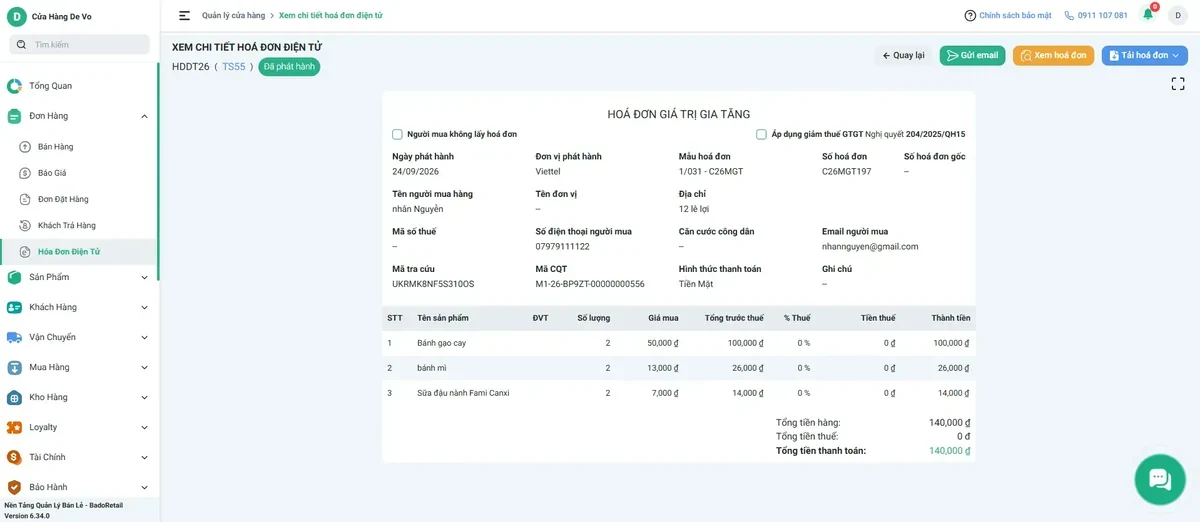1200x522 pixels.
Task: Click the Mua Hàng icon
Action: point(14,367)
